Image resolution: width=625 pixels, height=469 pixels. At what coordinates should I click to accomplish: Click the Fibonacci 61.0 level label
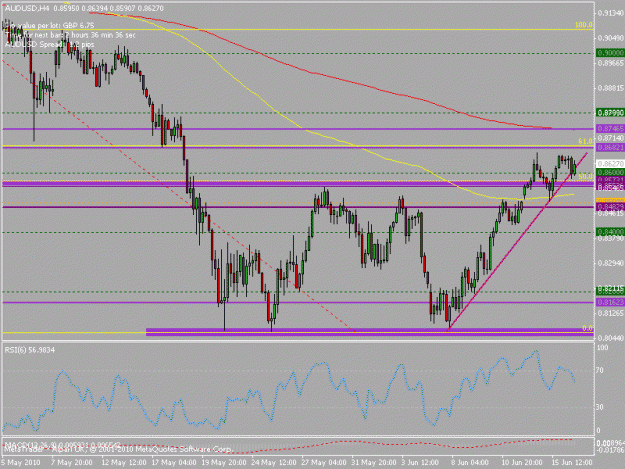[585, 141]
